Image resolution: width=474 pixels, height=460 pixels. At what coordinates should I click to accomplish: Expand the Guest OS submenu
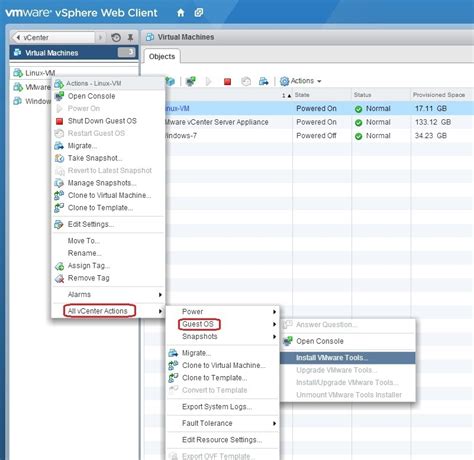(223, 324)
